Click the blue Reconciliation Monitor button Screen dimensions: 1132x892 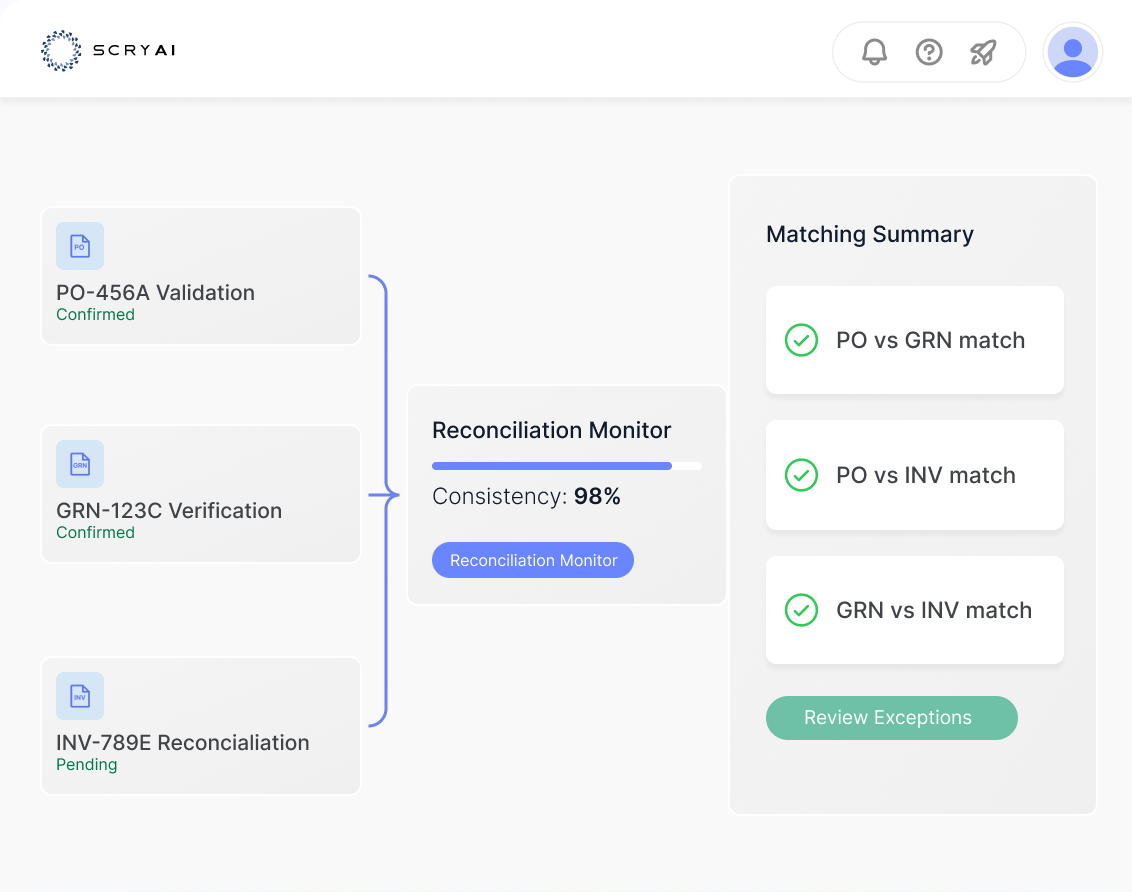[x=533, y=560]
